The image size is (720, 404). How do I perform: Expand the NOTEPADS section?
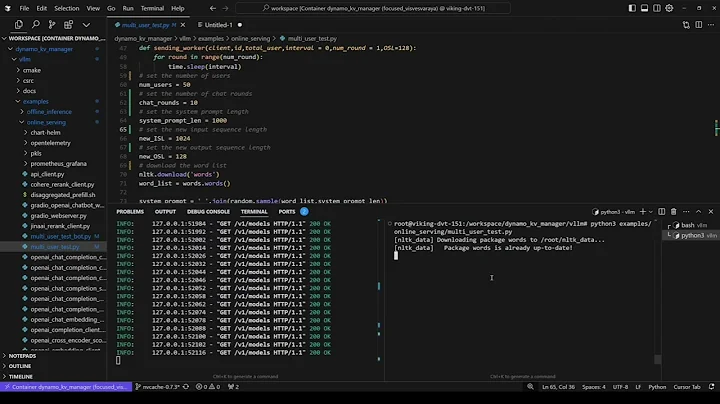22,356
